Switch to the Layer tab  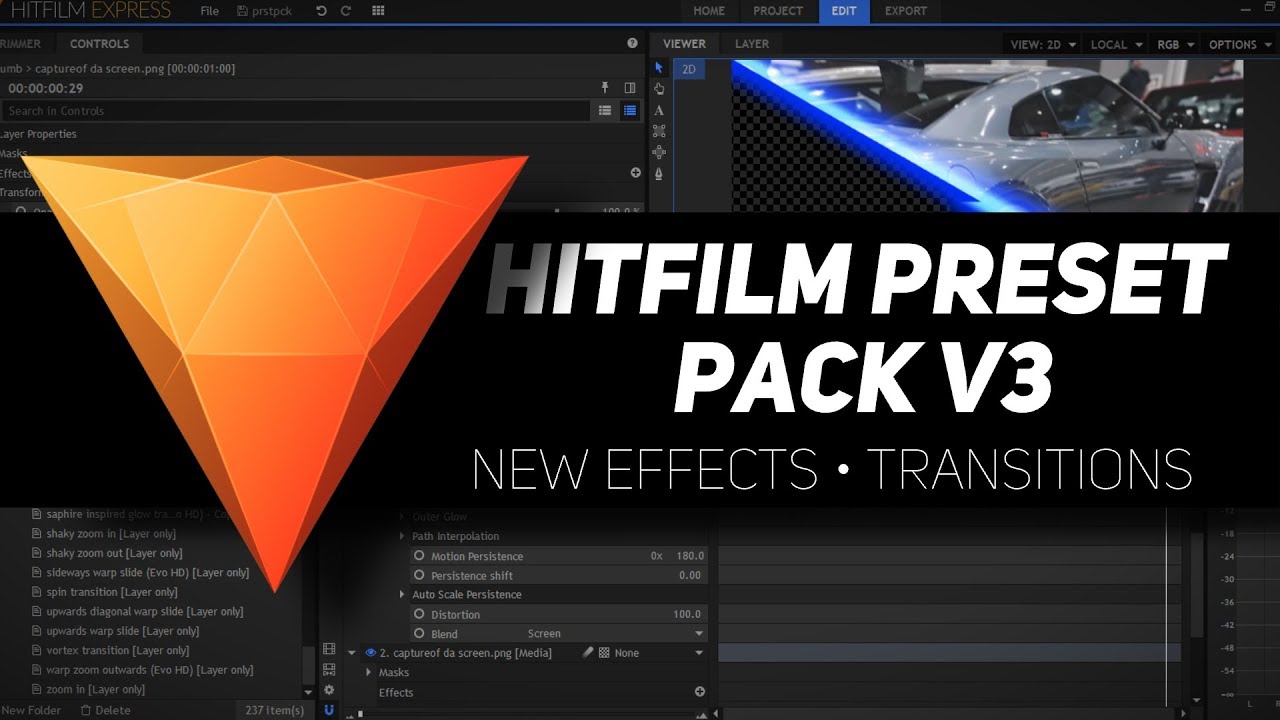click(x=752, y=44)
